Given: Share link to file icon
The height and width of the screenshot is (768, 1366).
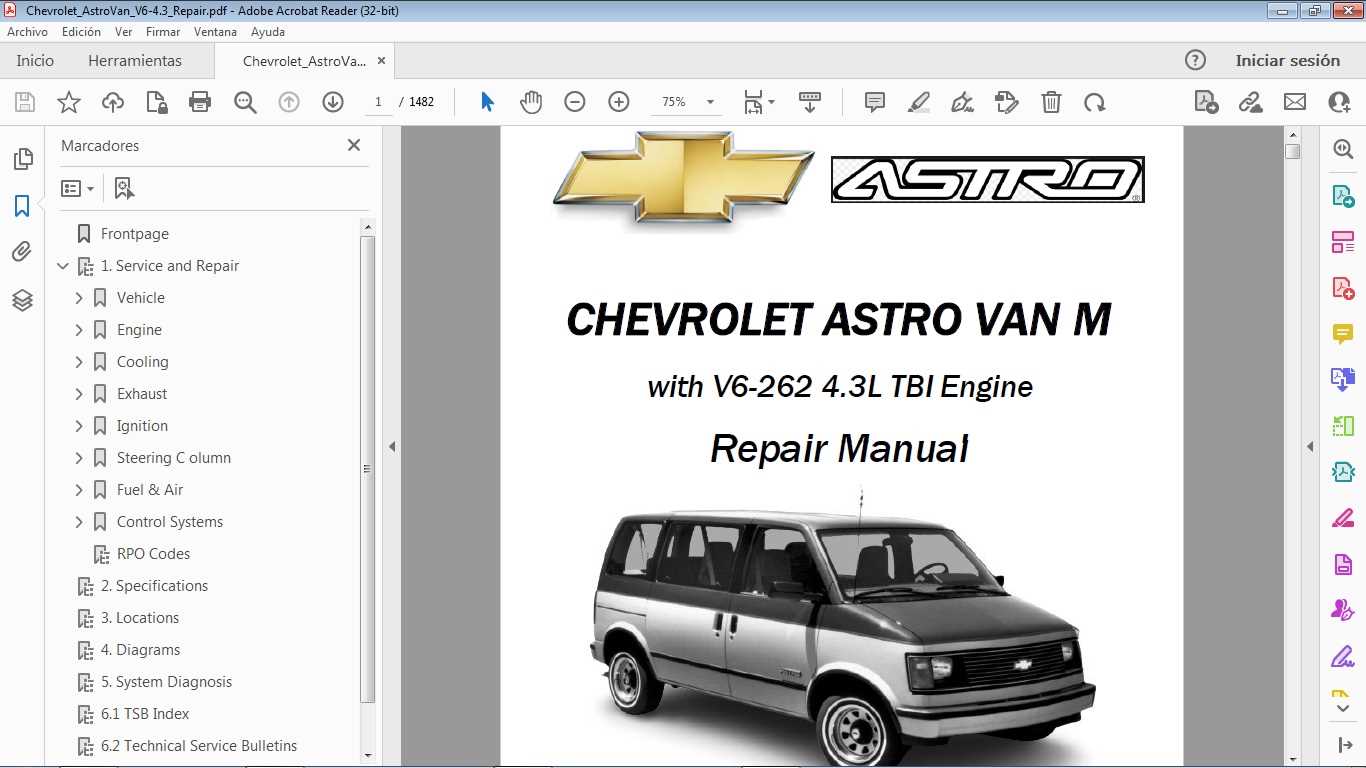Looking at the screenshot, I should (x=1250, y=102).
